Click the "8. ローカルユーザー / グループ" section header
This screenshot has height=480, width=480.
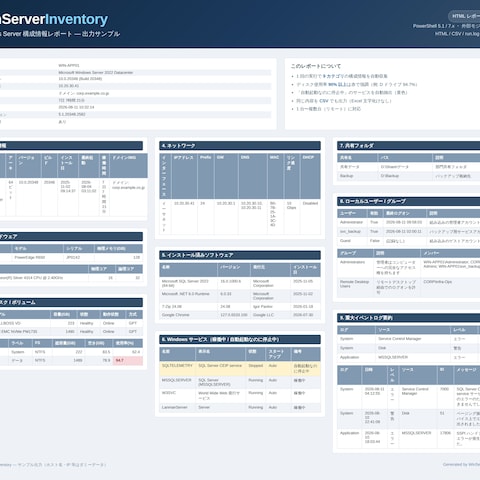[408, 201]
